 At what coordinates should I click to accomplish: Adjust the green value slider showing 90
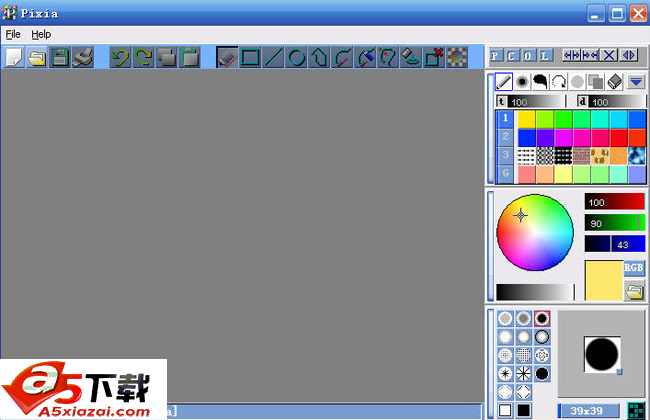click(x=615, y=223)
